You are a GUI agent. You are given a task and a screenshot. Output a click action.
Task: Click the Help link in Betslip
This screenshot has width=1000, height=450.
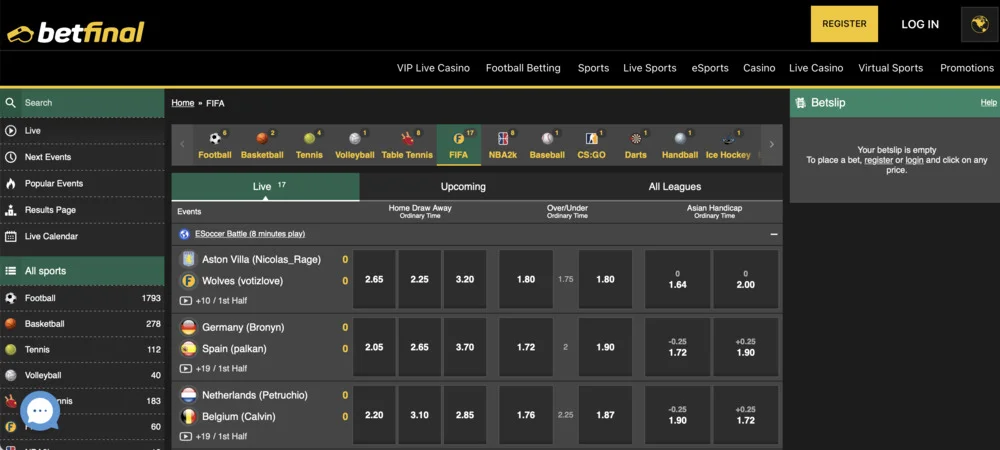coord(989,103)
